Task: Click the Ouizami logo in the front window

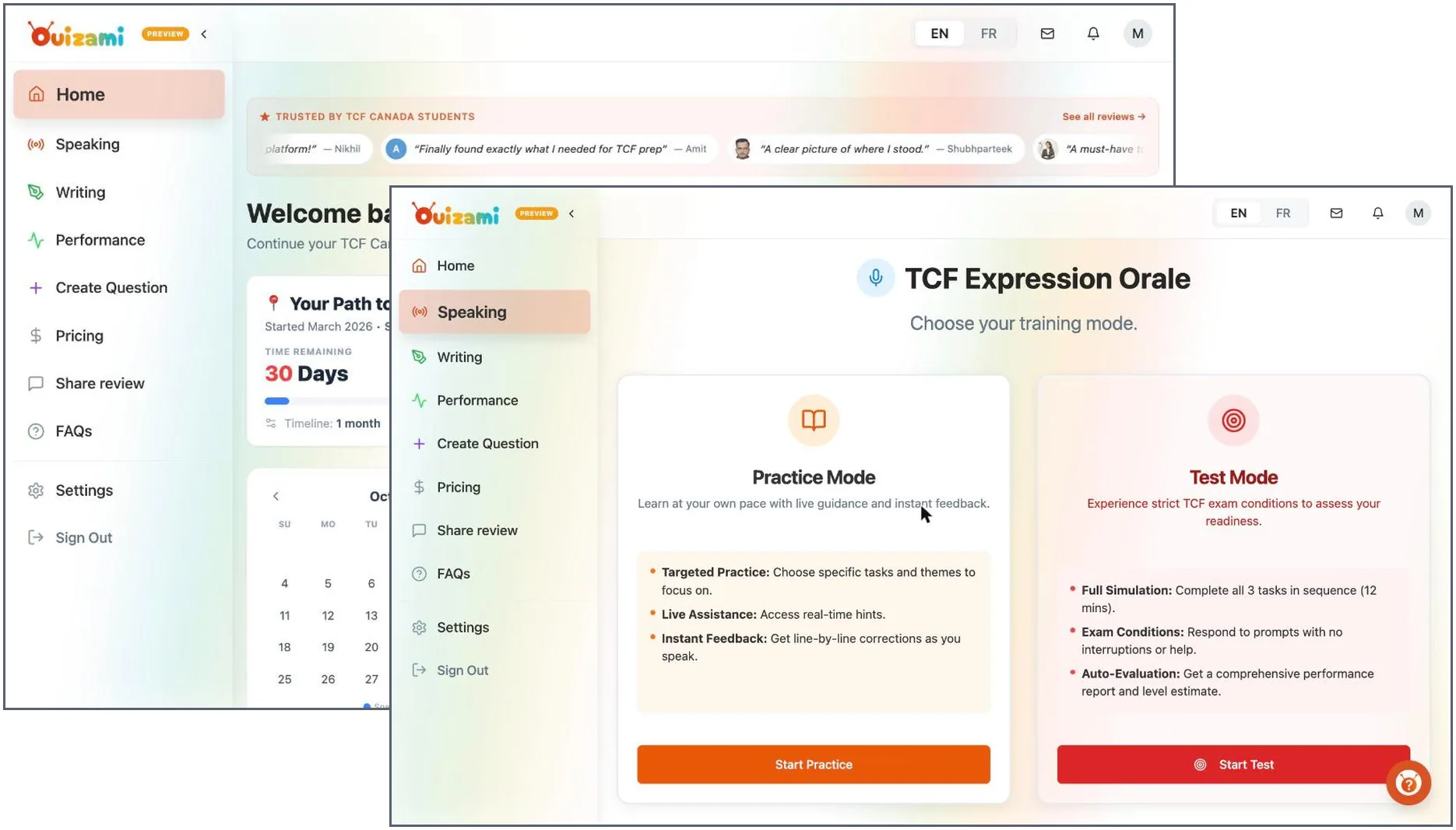Action: 455,213
